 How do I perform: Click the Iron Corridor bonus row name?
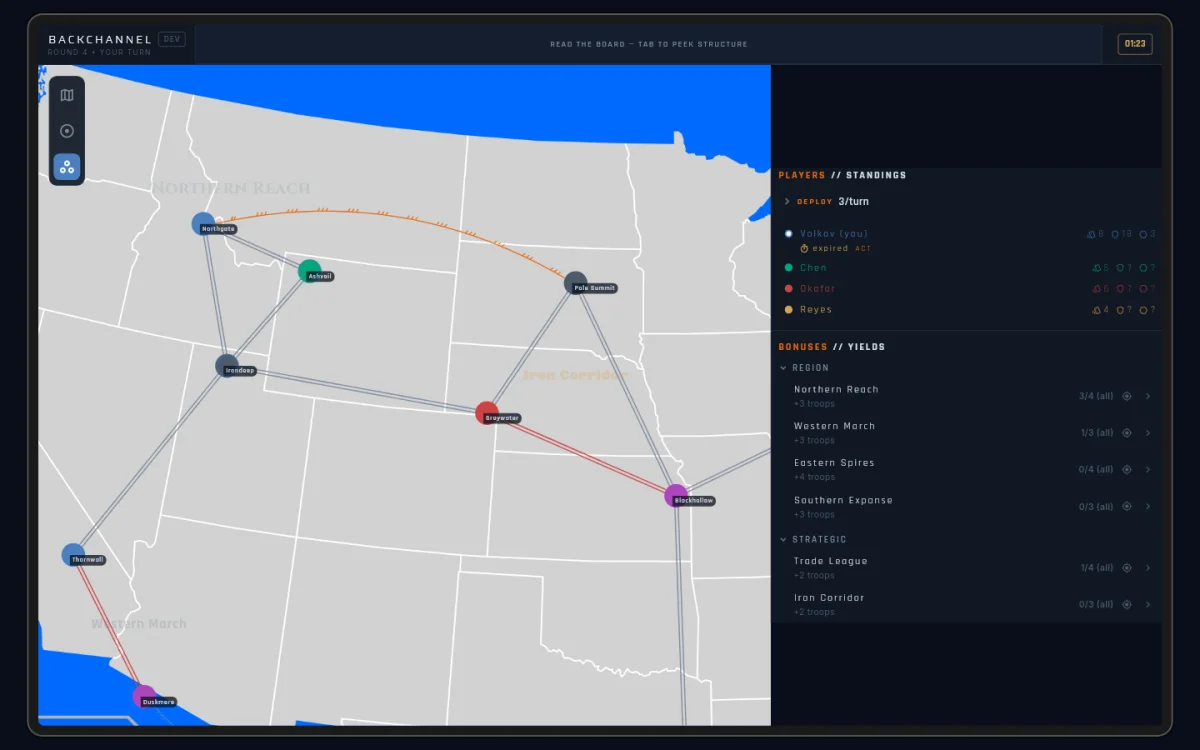[x=829, y=598]
